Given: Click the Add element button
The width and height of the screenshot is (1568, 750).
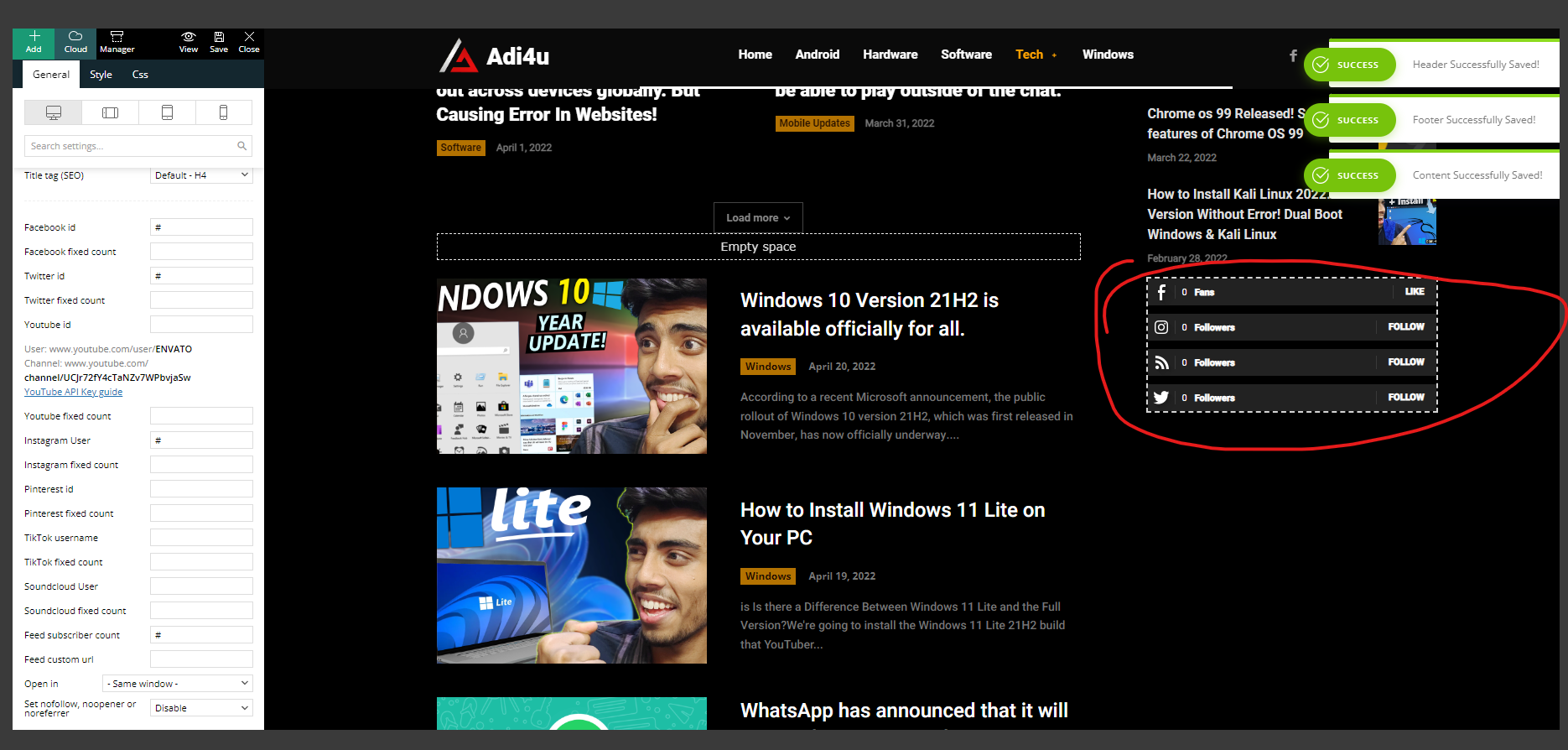Looking at the screenshot, I should (34, 43).
